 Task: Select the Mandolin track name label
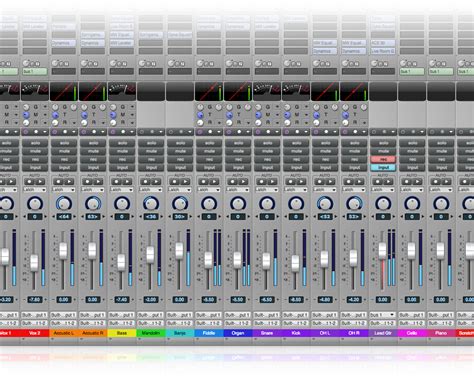click(151, 333)
